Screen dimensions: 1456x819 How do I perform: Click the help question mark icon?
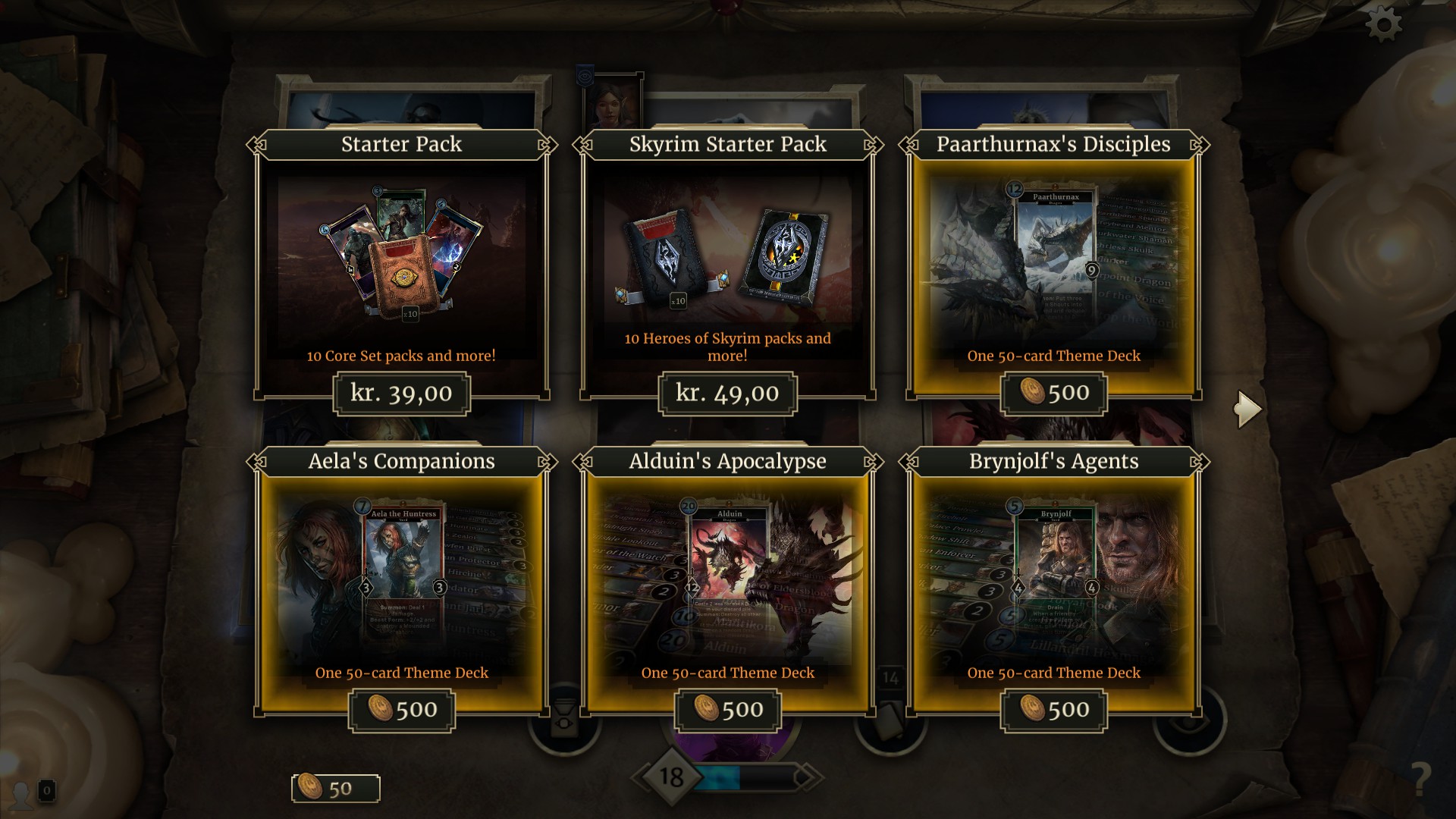tap(1421, 777)
